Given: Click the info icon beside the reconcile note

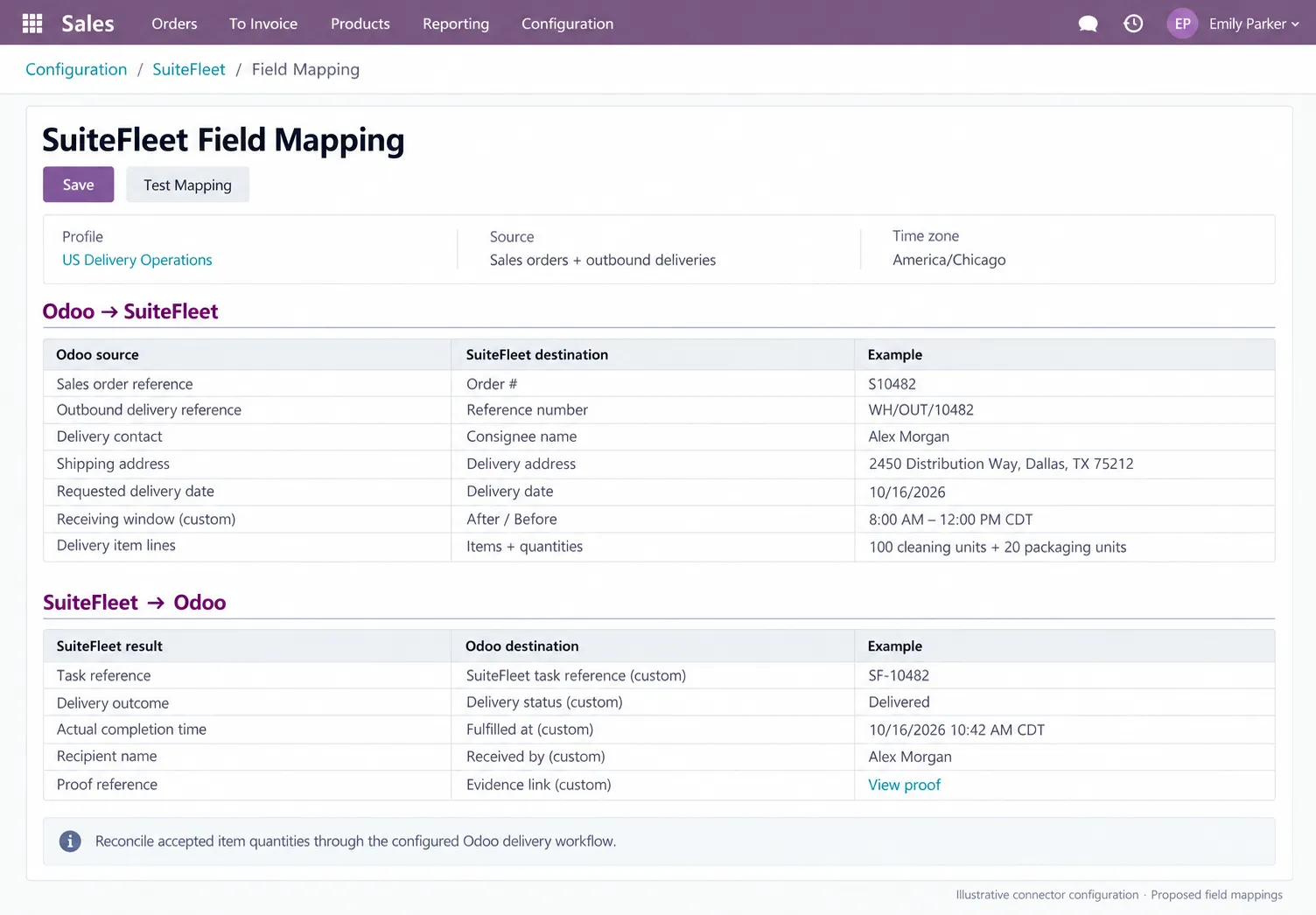Looking at the screenshot, I should [x=70, y=842].
